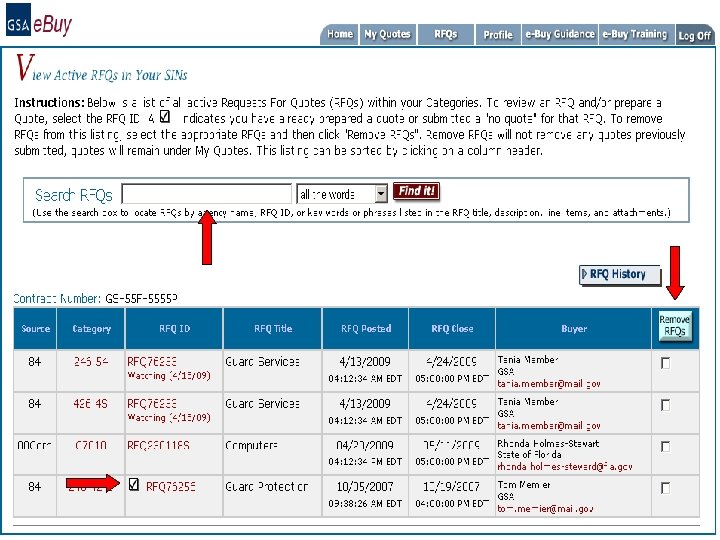Image resolution: width=720 pixels, height=540 pixels.
Task: Sort by the Buyer column header
Action: click(574, 329)
